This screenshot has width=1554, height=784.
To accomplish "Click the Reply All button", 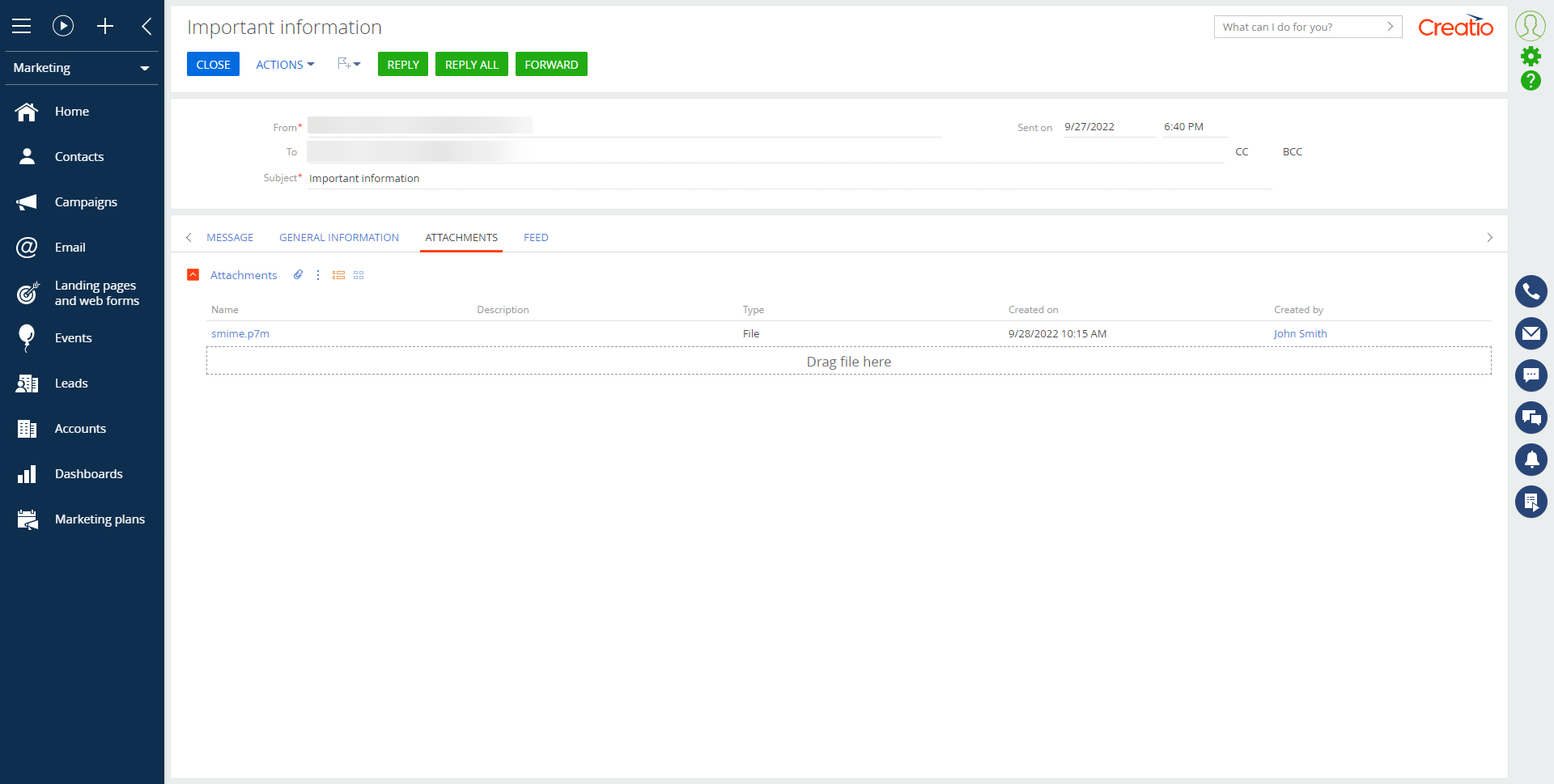I will [471, 64].
